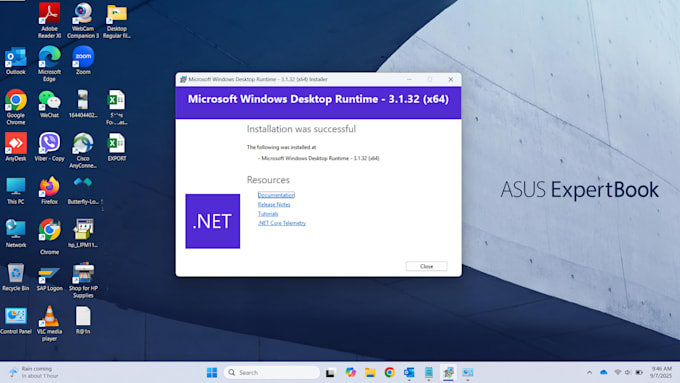Launch Microsoft Edge from the desktop

(x=49, y=64)
